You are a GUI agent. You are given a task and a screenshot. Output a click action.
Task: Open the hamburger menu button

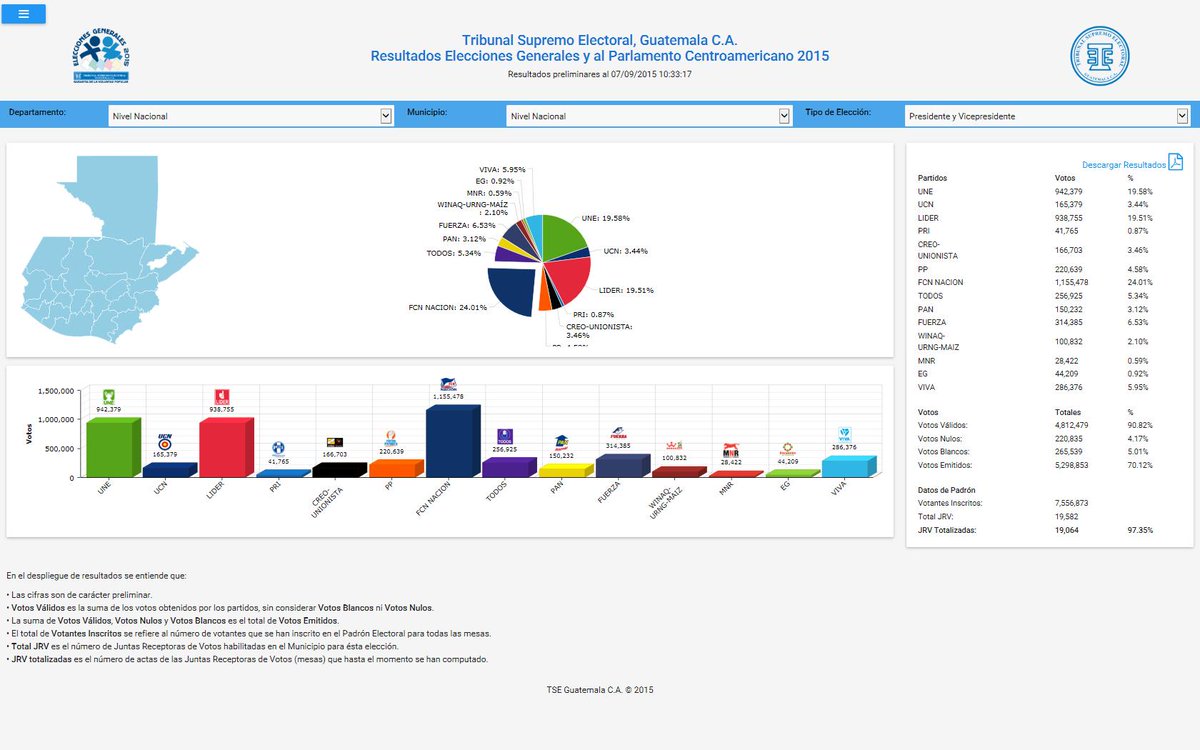click(23, 14)
